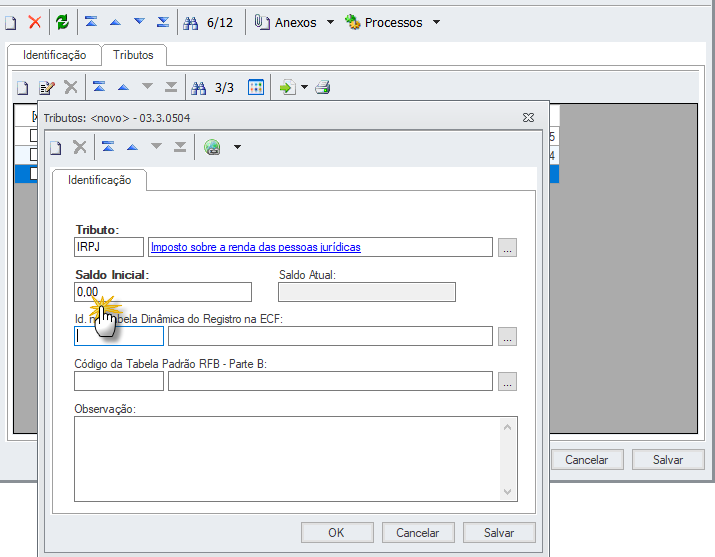Click Cancelar in Tributos dialog

[418, 532]
